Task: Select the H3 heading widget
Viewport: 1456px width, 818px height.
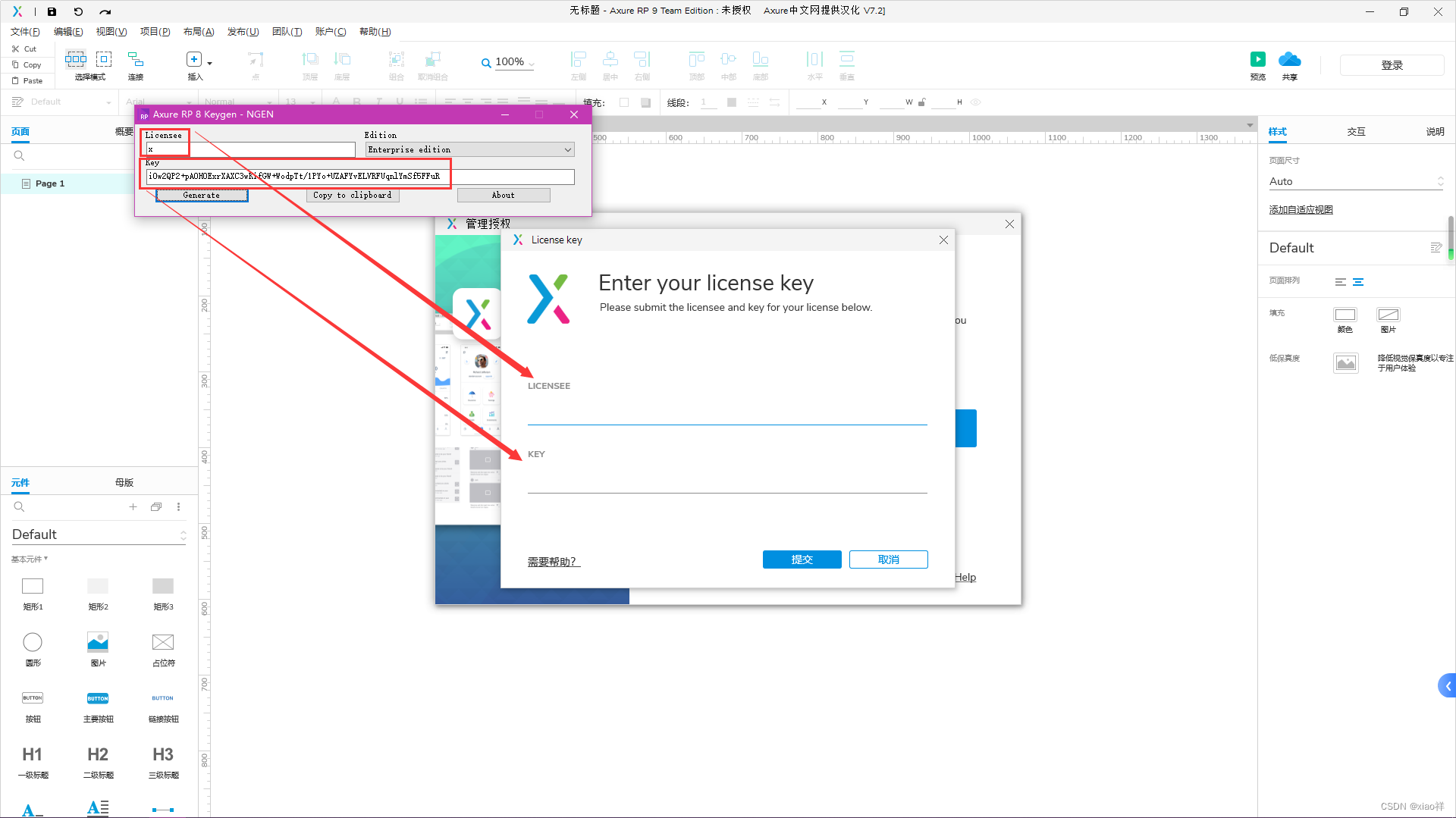Action: click(x=163, y=754)
